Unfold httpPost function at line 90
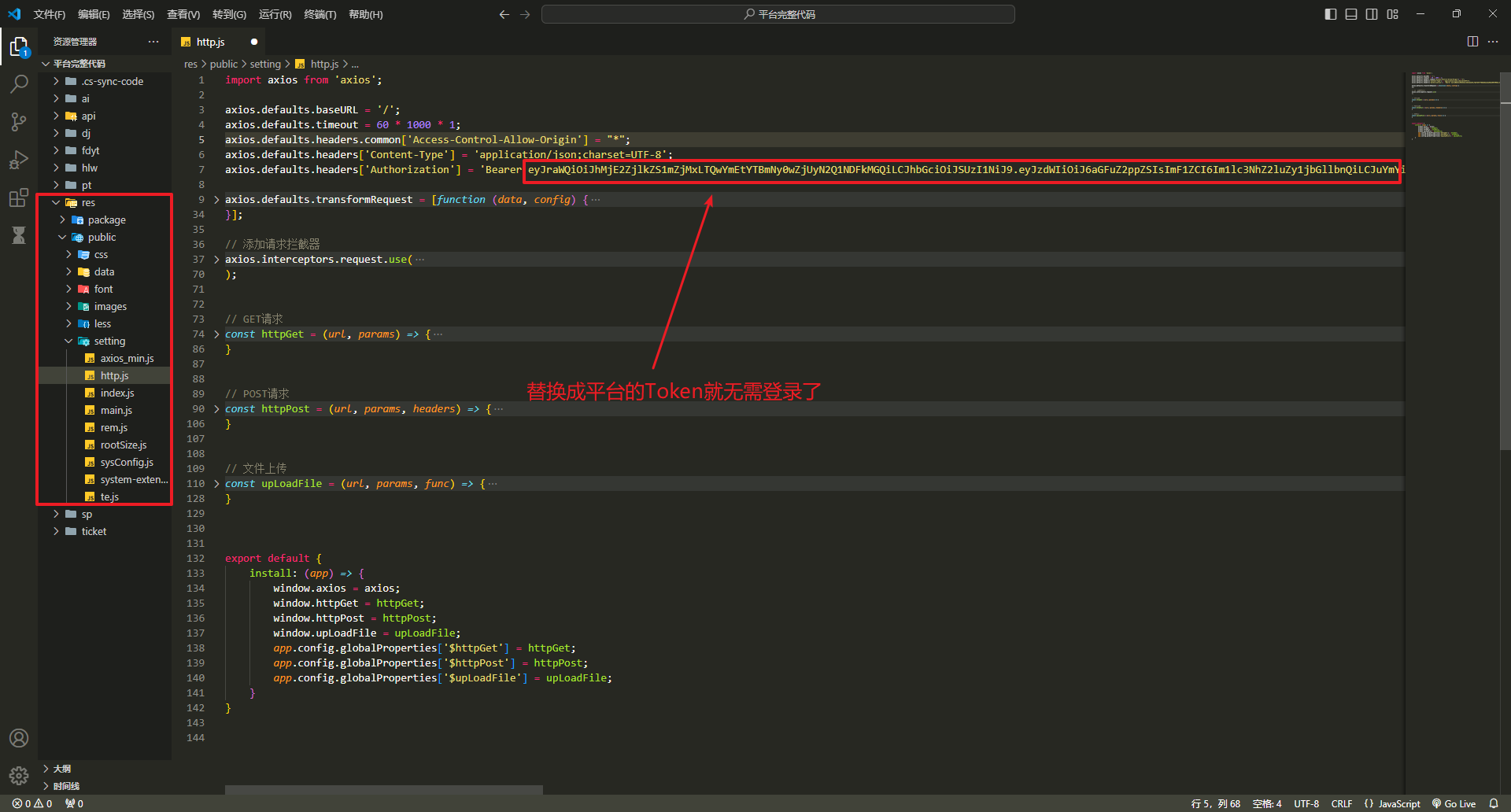 click(x=216, y=409)
